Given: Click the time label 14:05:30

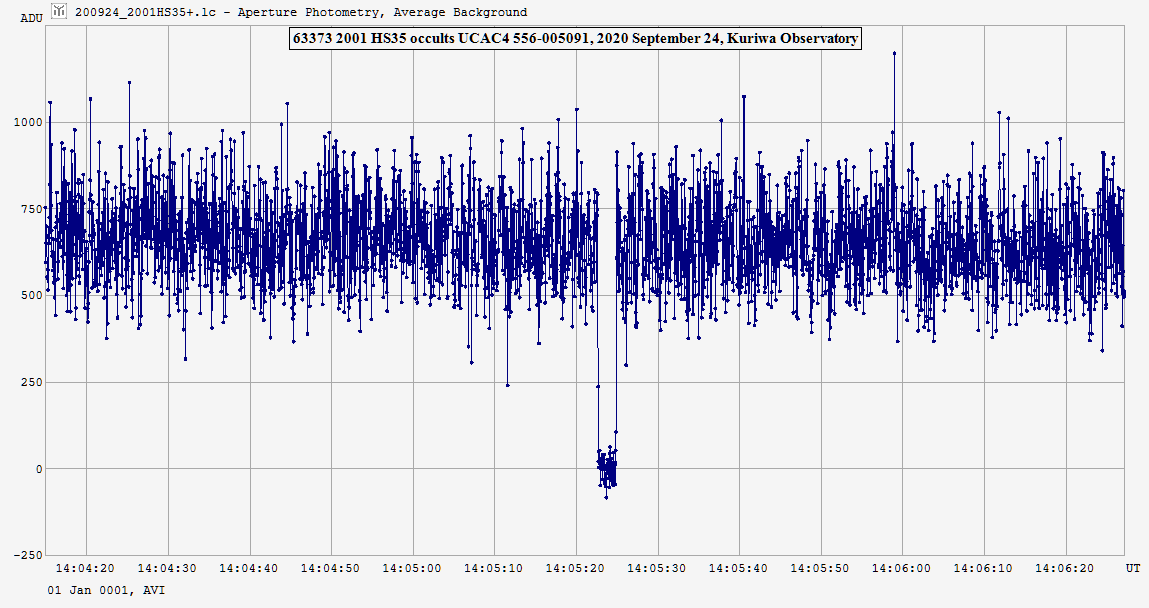Looking at the screenshot, I should (x=657, y=568).
